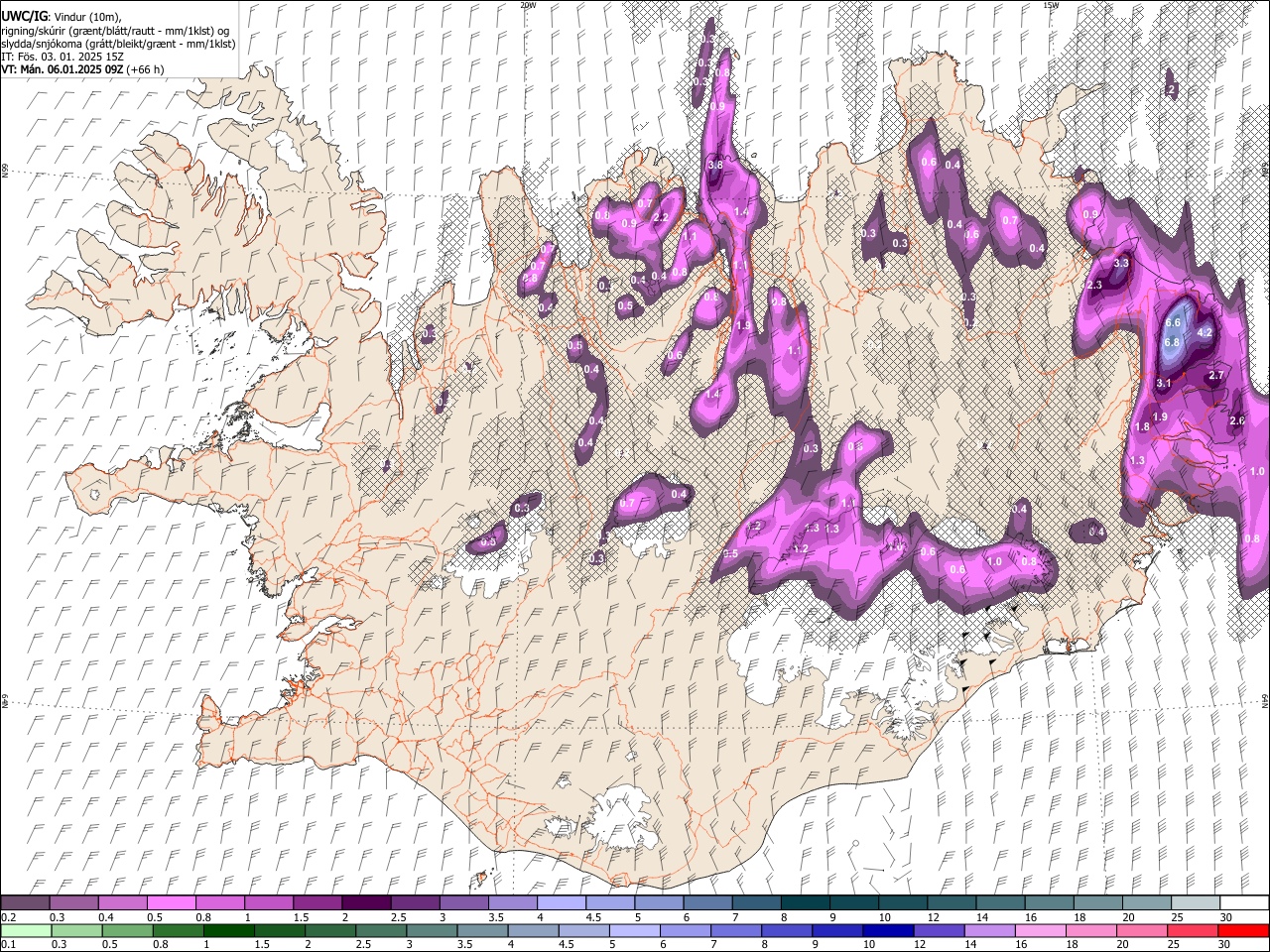Click the 2.6 snowfall value label

click(1237, 421)
